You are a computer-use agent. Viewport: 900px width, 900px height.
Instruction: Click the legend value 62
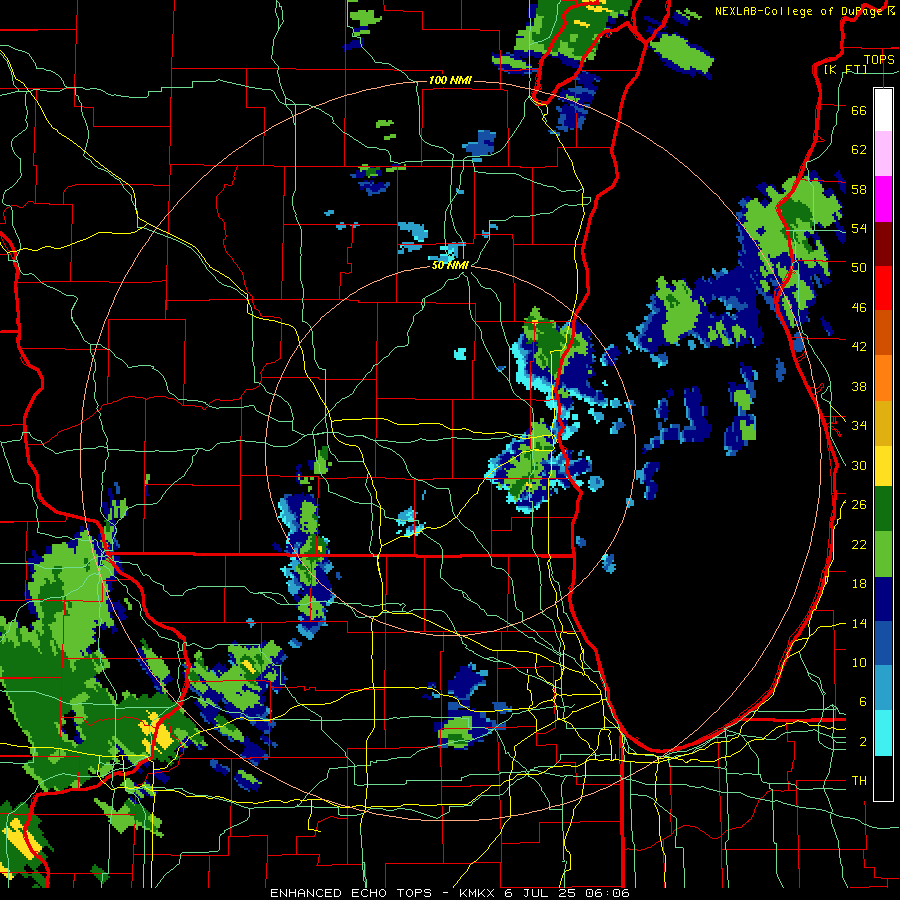click(x=859, y=150)
